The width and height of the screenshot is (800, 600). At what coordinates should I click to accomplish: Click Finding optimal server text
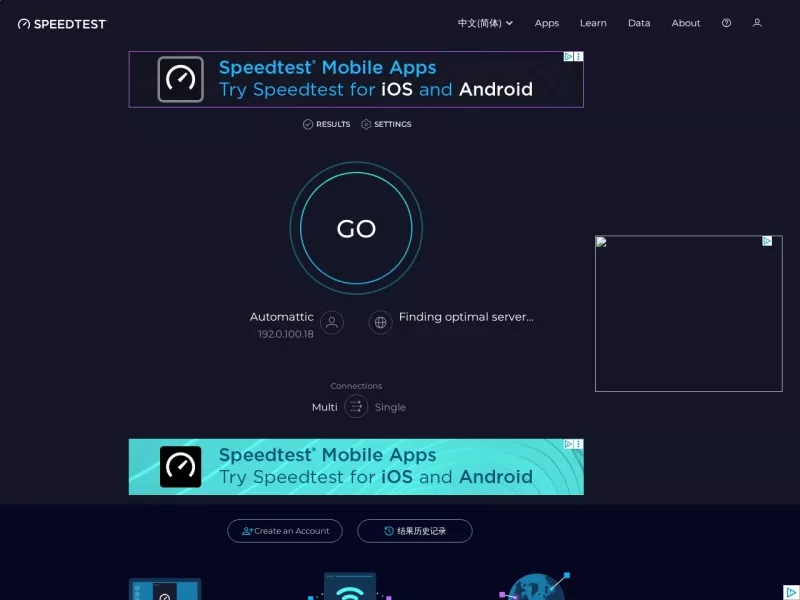(x=466, y=317)
